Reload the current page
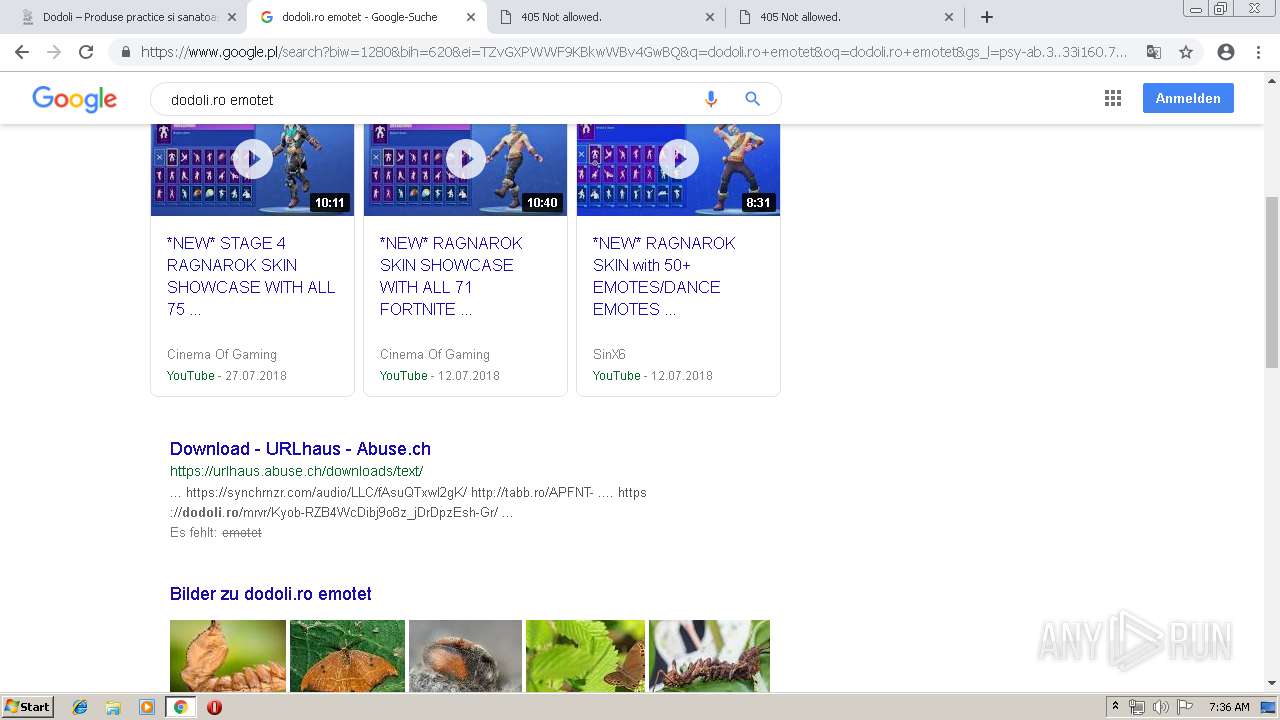The height and width of the screenshot is (720, 1280). point(86,52)
